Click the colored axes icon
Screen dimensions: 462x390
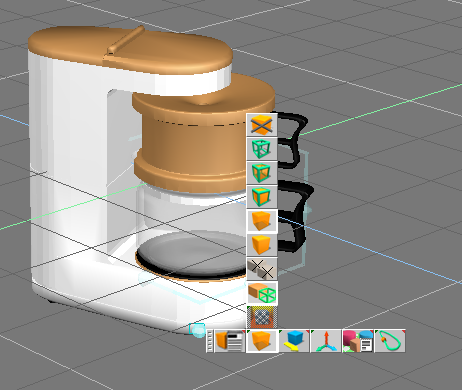(326, 341)
